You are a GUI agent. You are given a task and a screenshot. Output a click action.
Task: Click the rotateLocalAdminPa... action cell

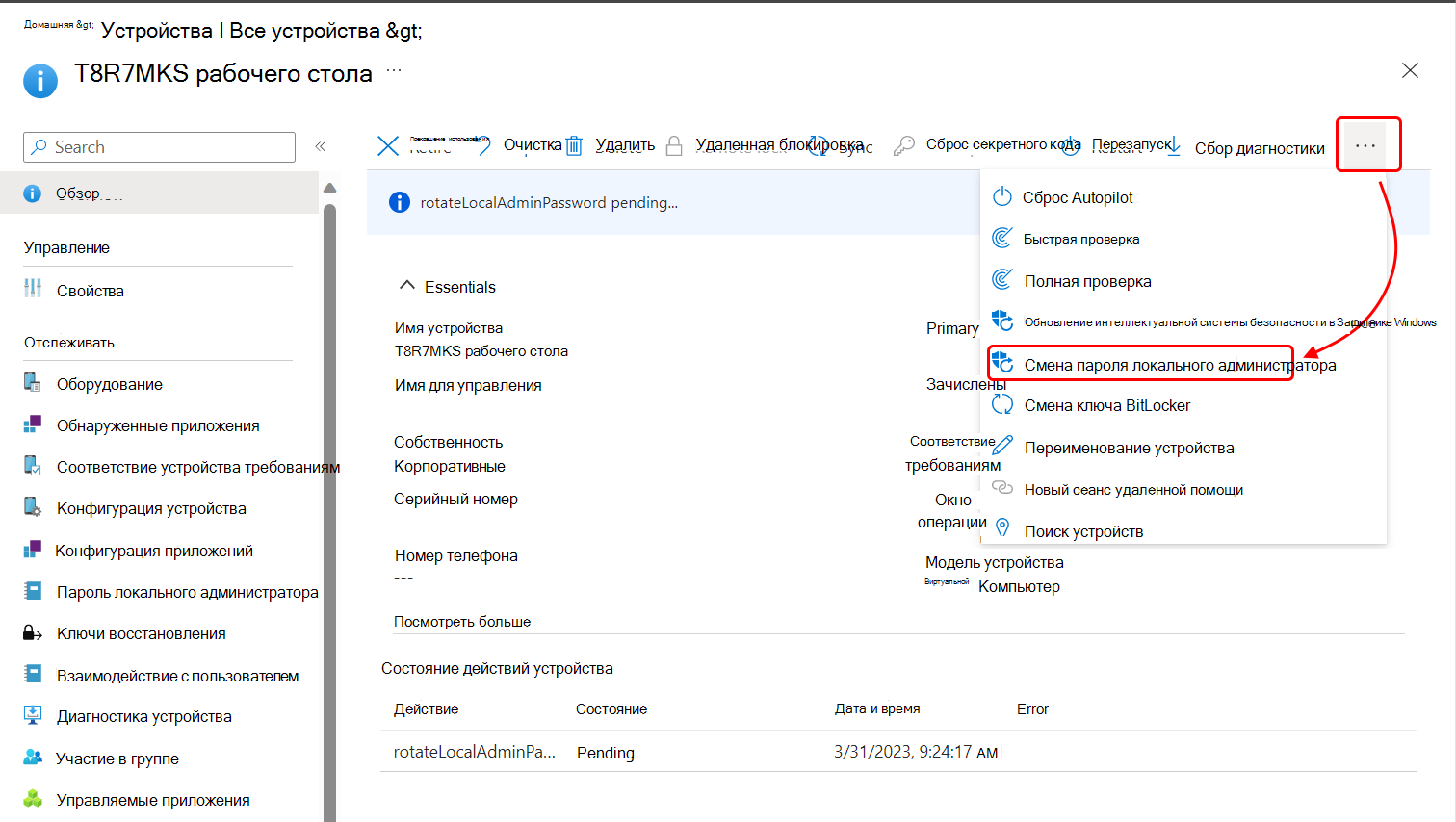(x=475, y=752)
